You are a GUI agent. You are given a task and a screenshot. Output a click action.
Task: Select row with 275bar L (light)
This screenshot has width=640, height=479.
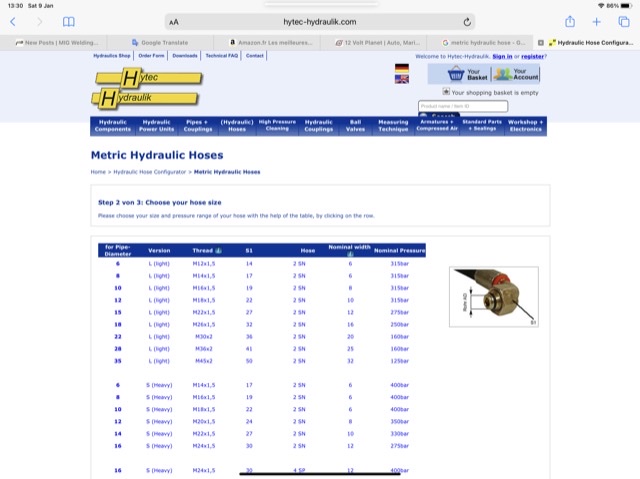(262, 313)
